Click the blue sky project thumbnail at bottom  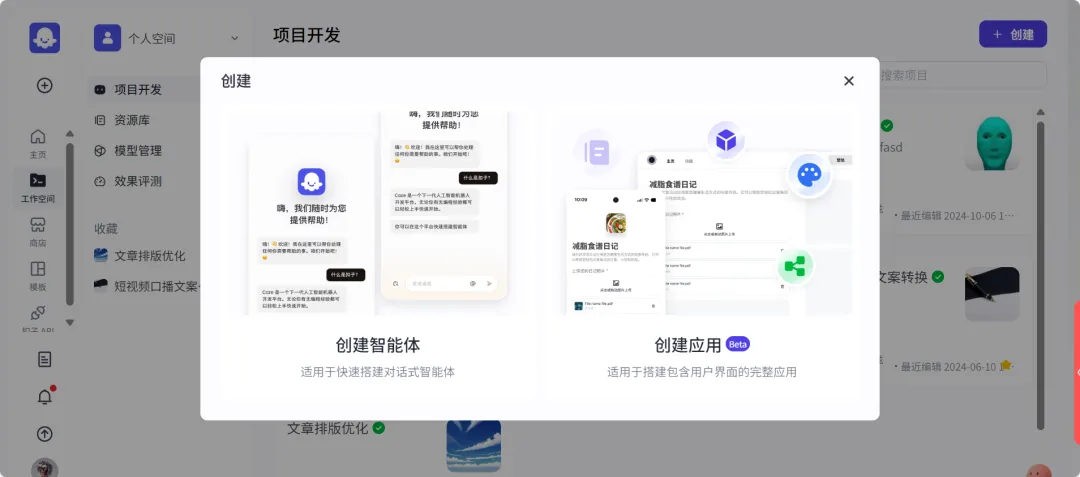(x=474, y=445)
